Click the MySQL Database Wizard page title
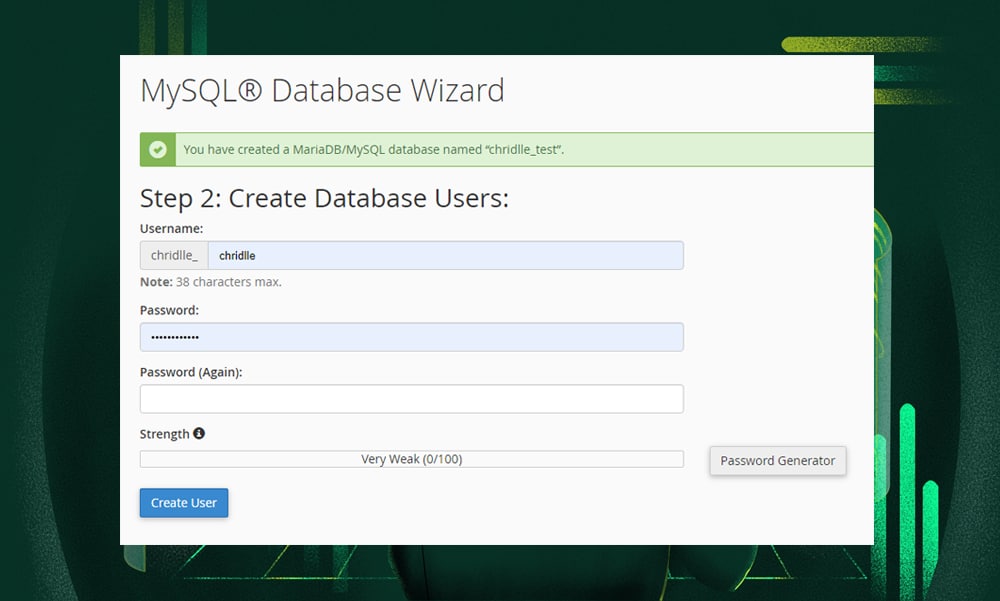The image size is (1000, 601). point(321,90)
